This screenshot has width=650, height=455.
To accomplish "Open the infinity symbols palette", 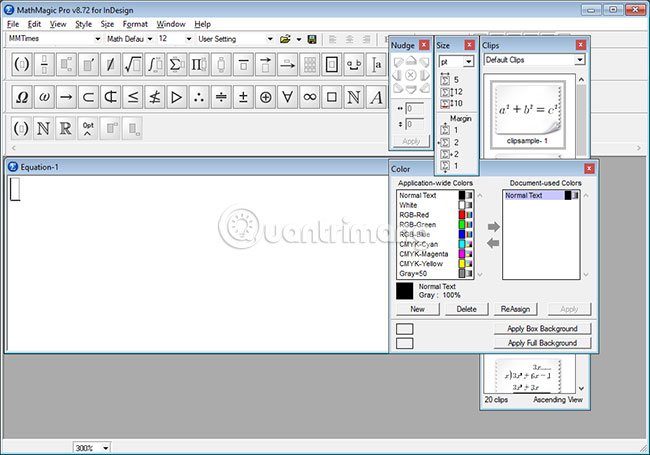I will pyautogui.click(x=310, y=97).
